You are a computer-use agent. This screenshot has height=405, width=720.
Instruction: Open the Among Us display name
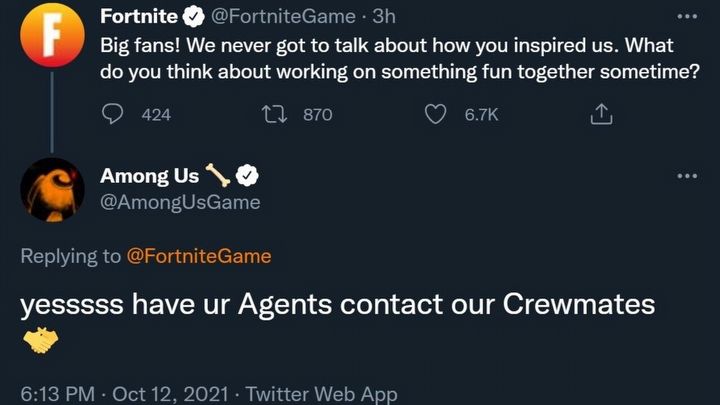(x=149, y=177)
